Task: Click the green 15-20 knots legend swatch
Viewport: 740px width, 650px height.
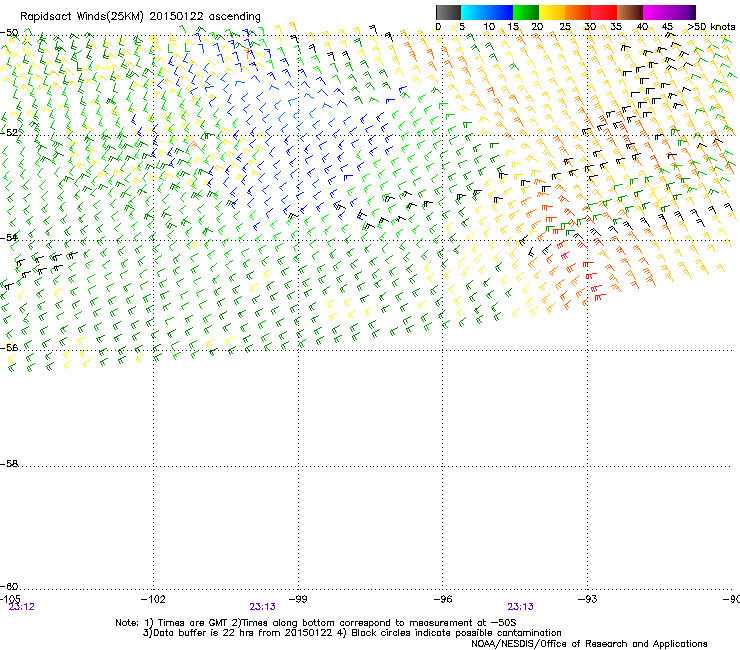Action: [x=526, y=12]
